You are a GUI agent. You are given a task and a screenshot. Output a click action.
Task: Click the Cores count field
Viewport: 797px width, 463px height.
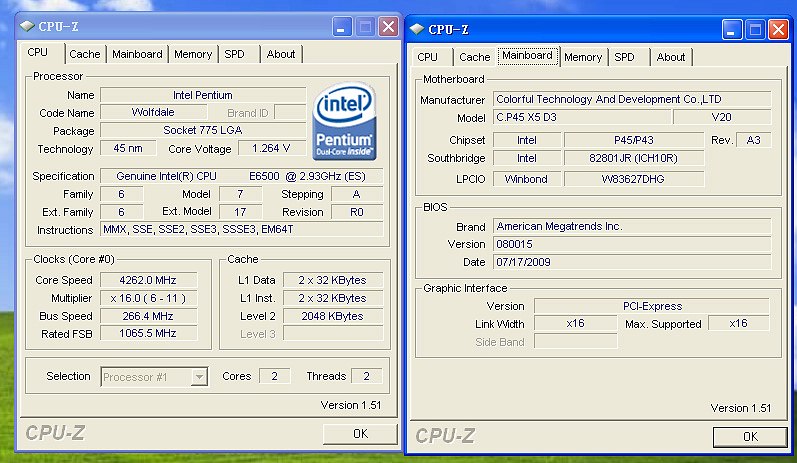(274, 376)
